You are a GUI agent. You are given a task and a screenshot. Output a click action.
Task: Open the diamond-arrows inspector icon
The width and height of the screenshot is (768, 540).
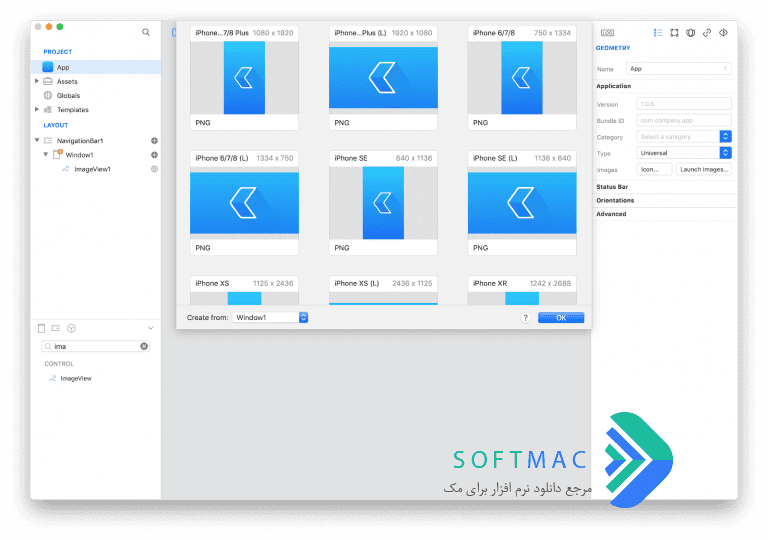[x=723, y=33]
